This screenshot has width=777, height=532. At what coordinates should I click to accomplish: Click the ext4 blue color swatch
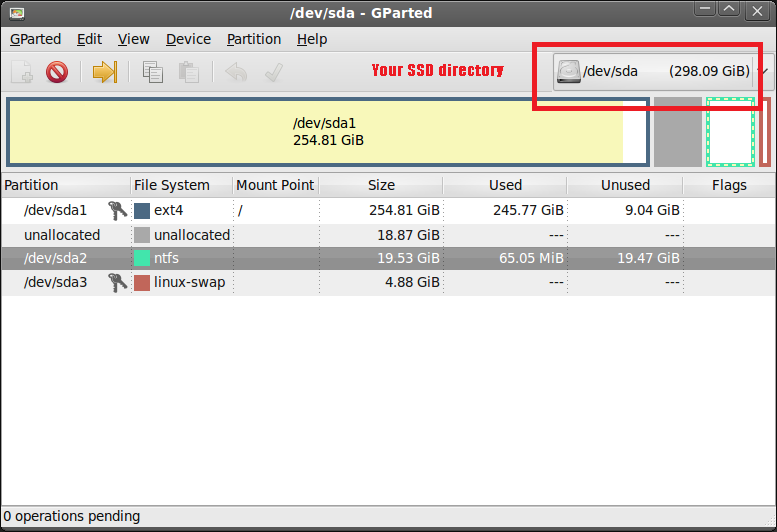point(142,211)
